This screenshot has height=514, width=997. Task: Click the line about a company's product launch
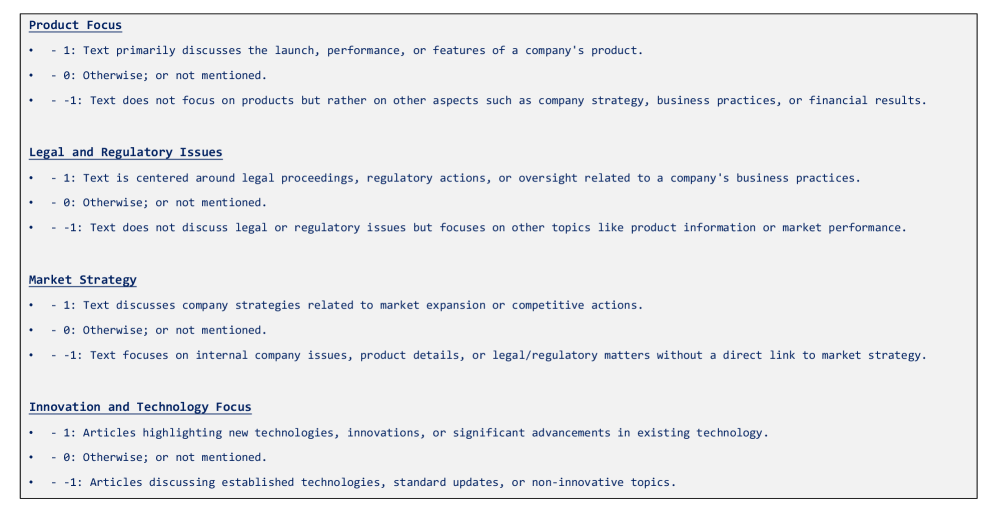tap(346, 50)
